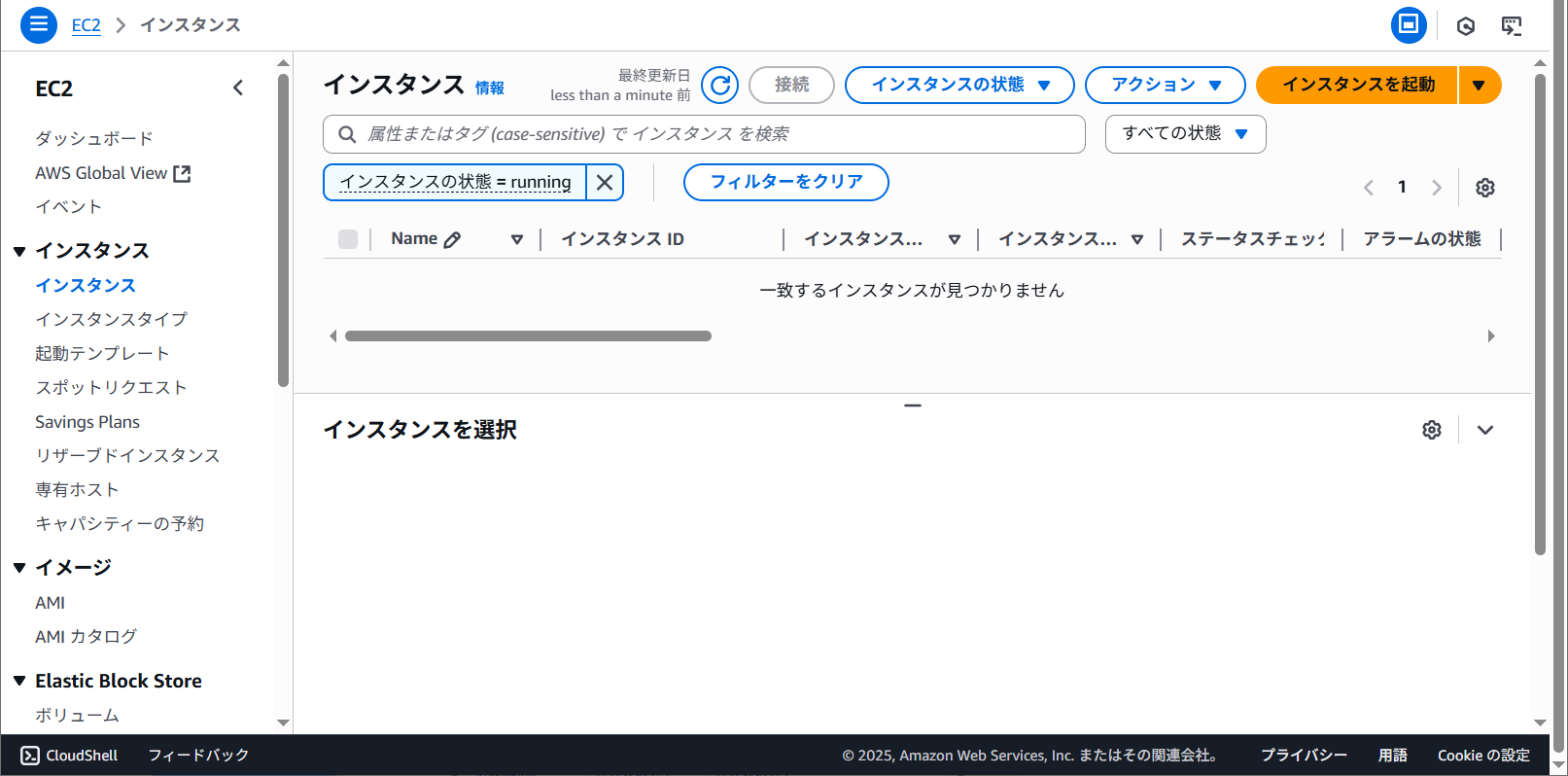
Task: Select インスタンスタイプ in the sidebar
Action: 111,319
